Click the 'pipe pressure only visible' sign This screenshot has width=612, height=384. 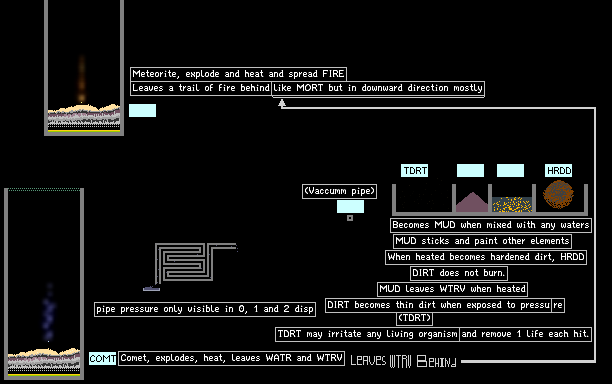205,309
